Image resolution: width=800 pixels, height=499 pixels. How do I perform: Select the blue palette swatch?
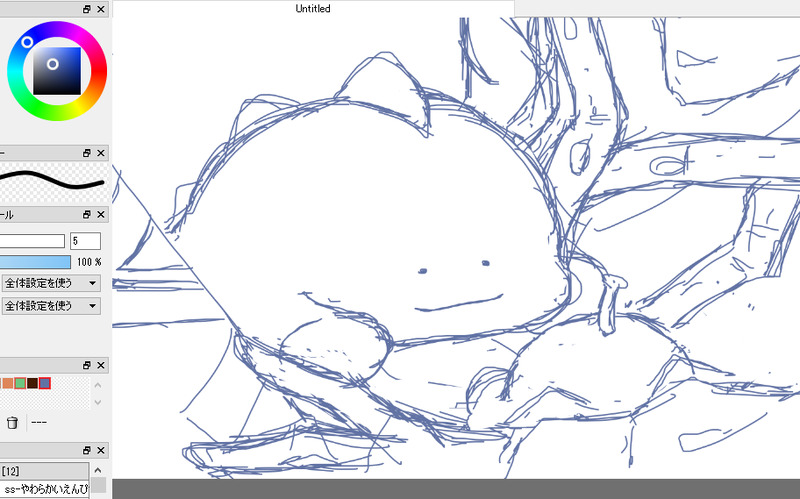pyautogui.click(x=45, y=383)
